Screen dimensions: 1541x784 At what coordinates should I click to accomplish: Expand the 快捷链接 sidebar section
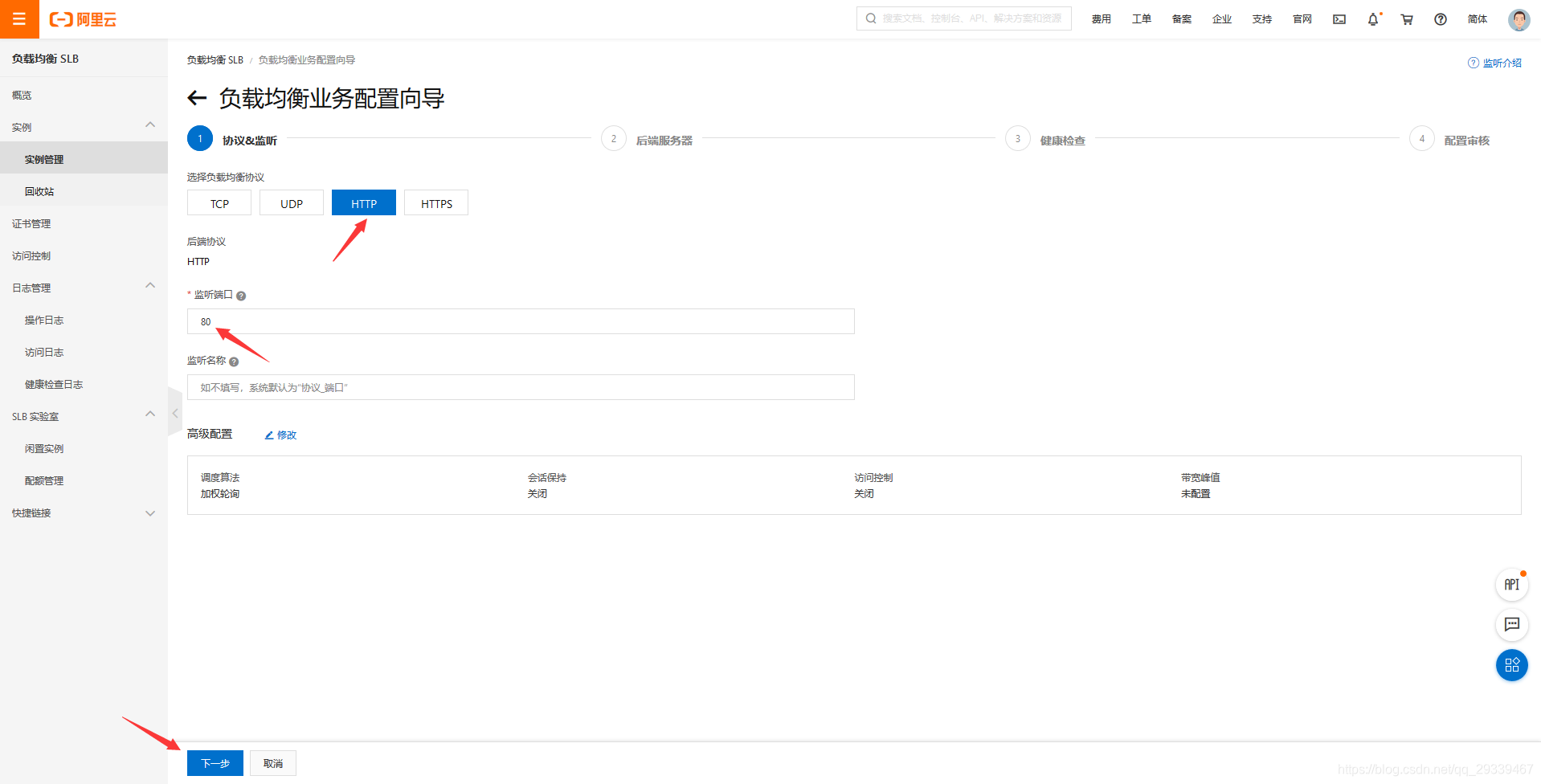click(x=150, y=513)
